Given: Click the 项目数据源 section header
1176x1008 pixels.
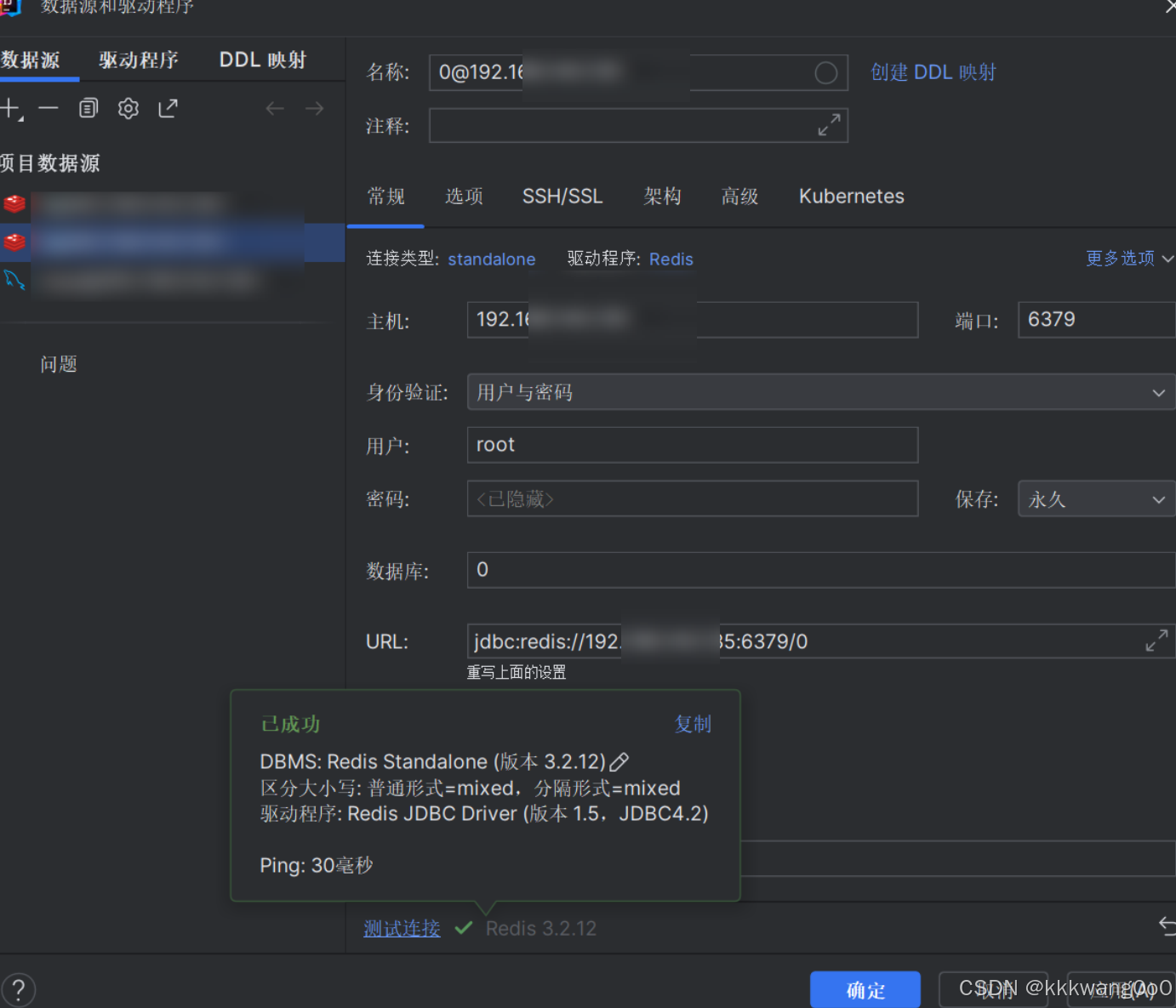Looking at the screenshot, I should coord(50,163).
